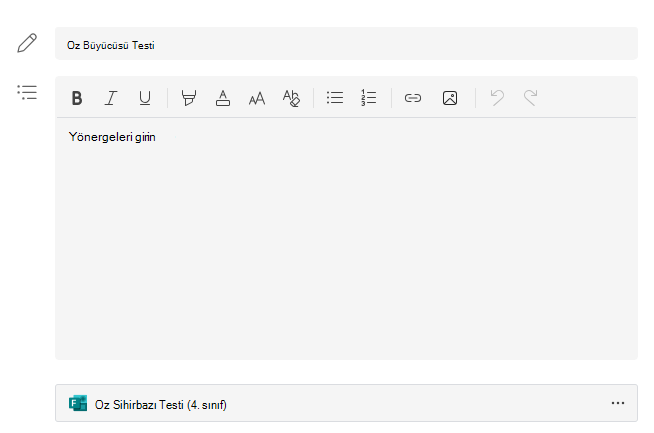Click the Forms attachment icon
This screenshot has height=433, width=654.
point(78,403)
